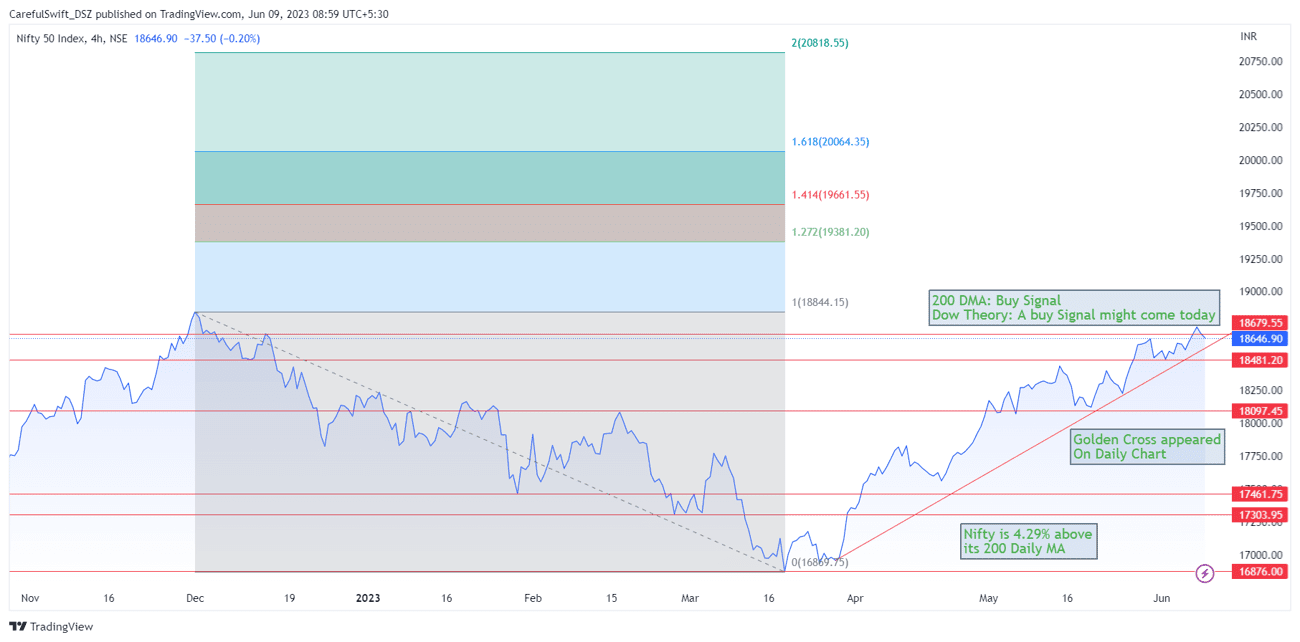The image size is (1300, 642).
Task: Select the brownish 1.272–1.414 Fibonacci zone
Action: pyautogui.click(x=490, y=223)
